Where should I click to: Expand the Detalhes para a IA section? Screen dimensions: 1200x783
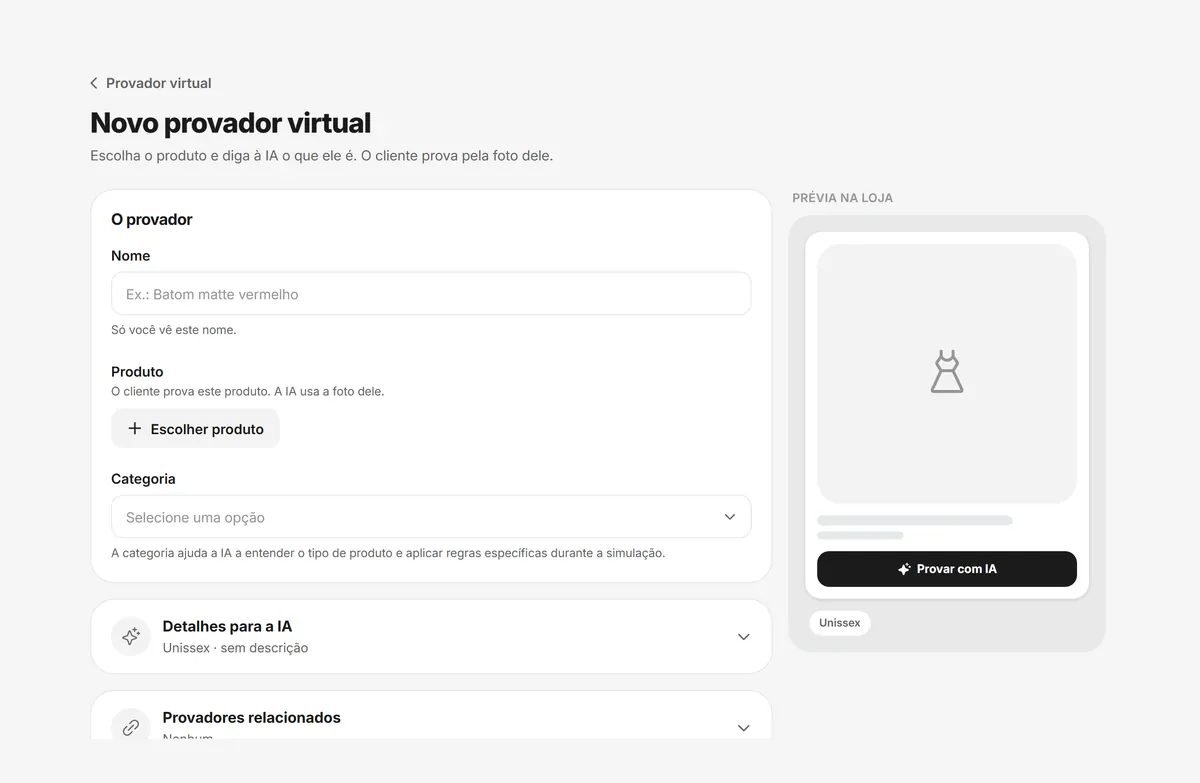click(431, 637)
